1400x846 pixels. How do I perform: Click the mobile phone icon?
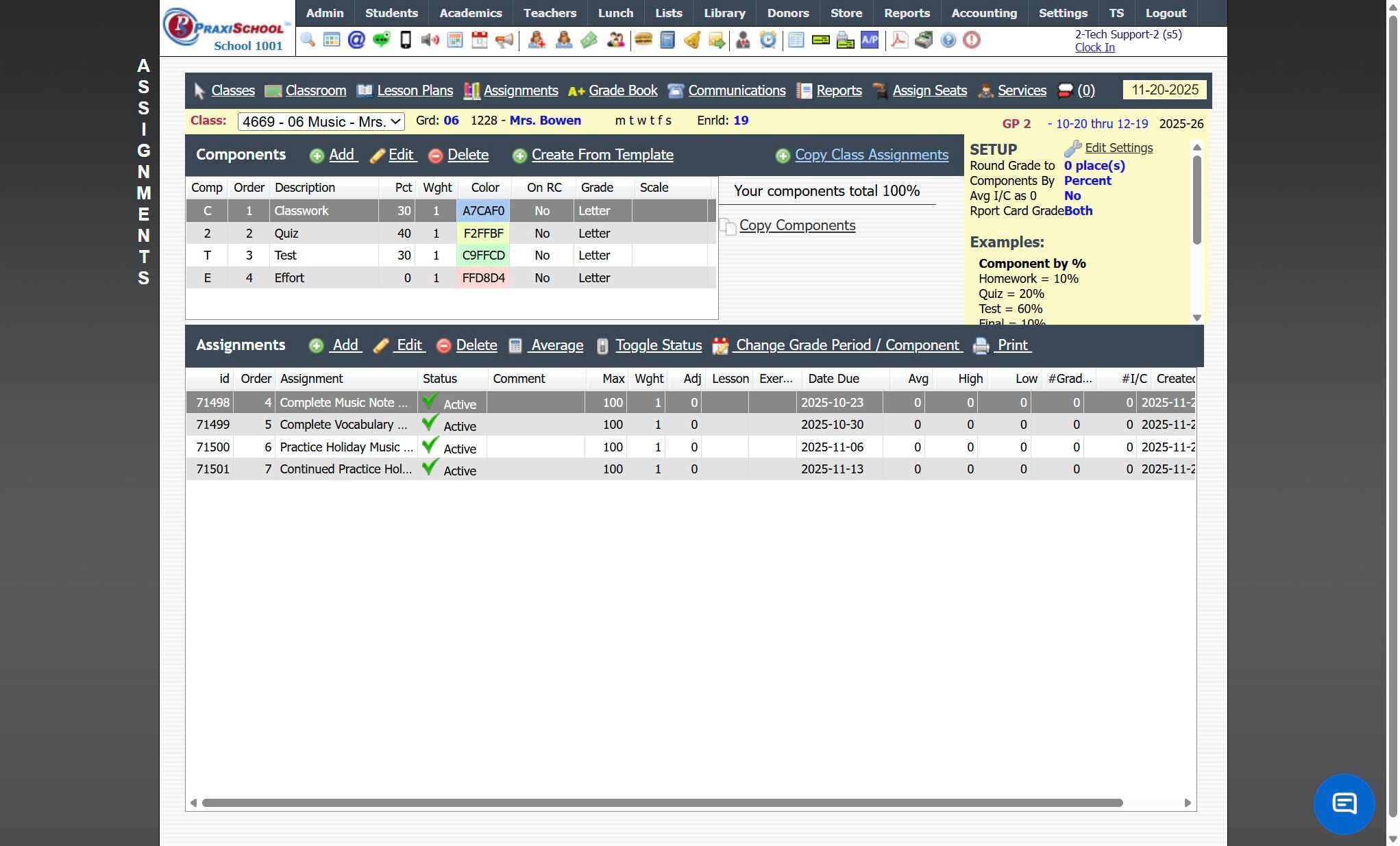pyautogui.click(x=406, y=40)
